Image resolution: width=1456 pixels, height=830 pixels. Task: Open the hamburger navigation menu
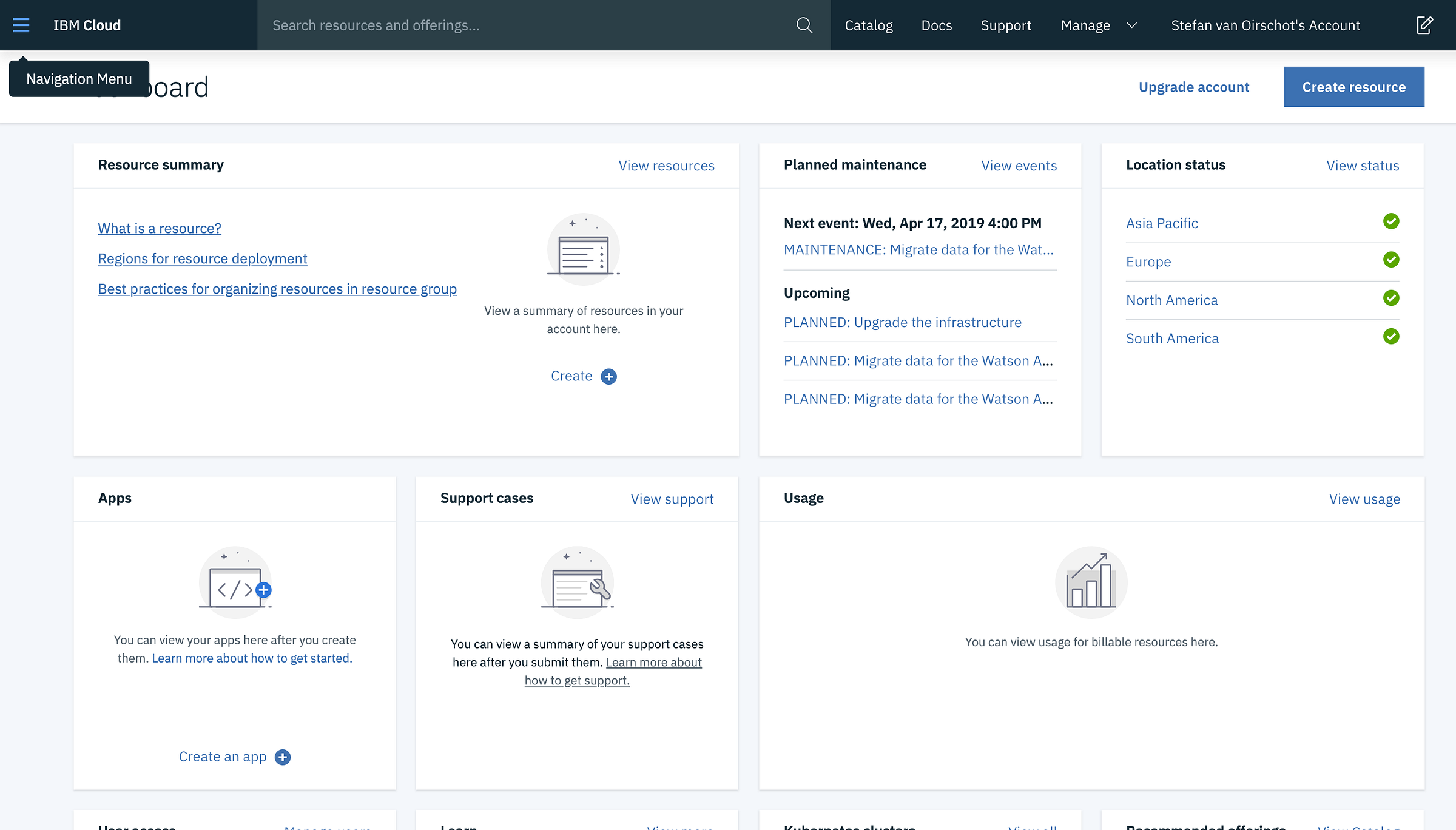point(21,25)
